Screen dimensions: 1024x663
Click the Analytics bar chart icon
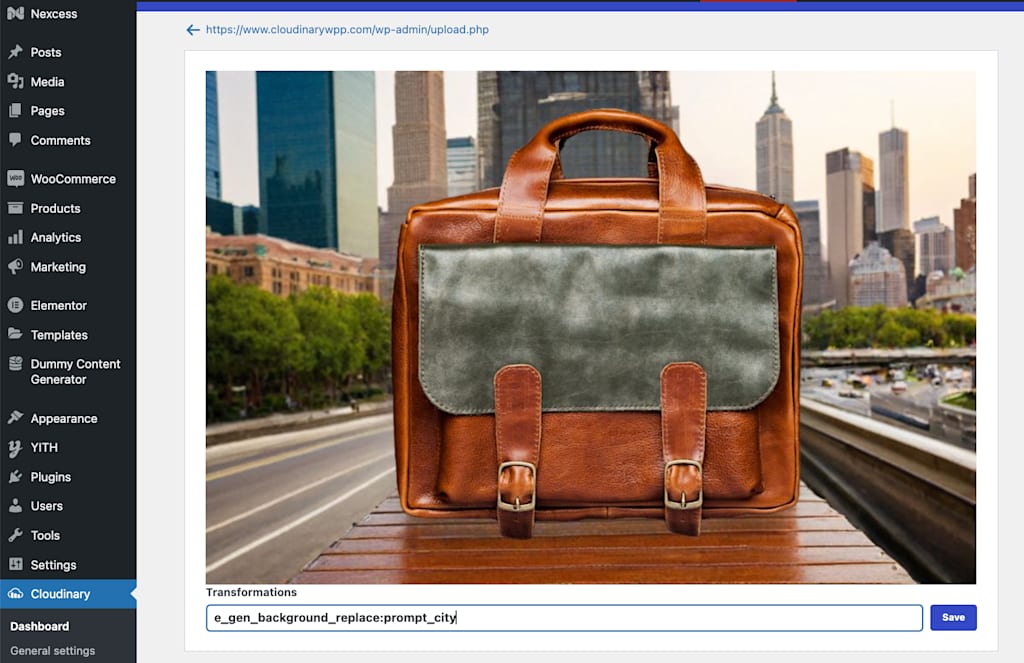(15, 237)
